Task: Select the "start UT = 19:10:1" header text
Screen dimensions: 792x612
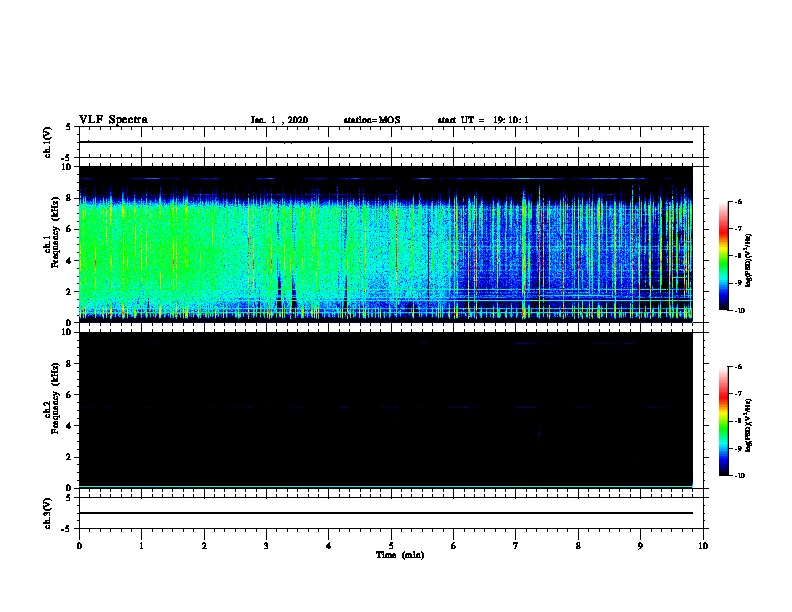Action: (x=483, y=120)
